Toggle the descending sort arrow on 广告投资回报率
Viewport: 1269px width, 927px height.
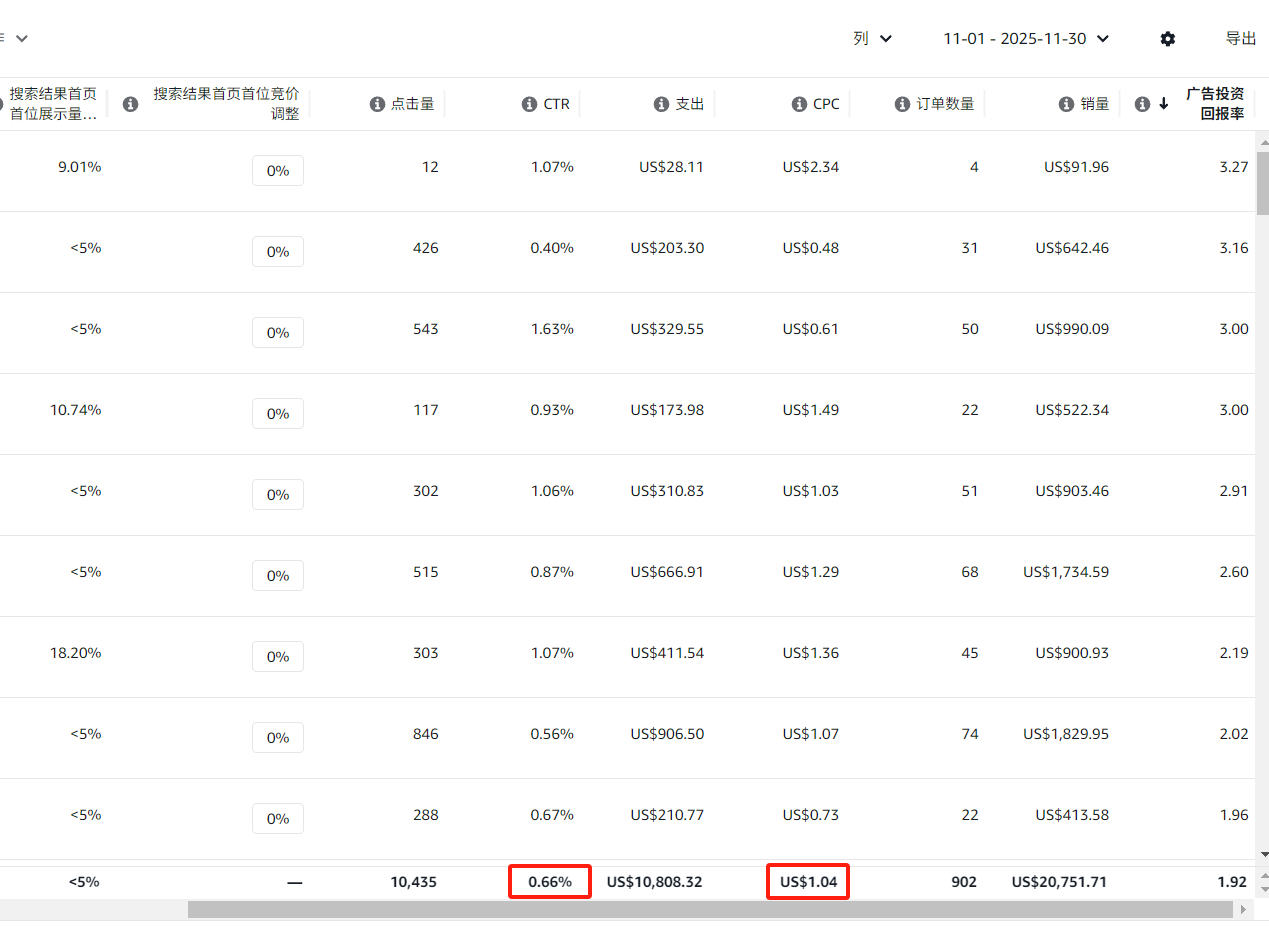1164,104
